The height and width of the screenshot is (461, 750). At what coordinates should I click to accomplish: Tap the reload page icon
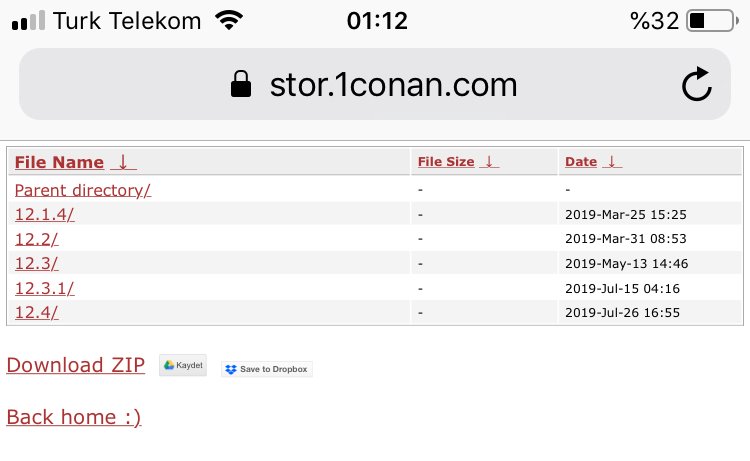pyautogui.click(x=696, y=85)
